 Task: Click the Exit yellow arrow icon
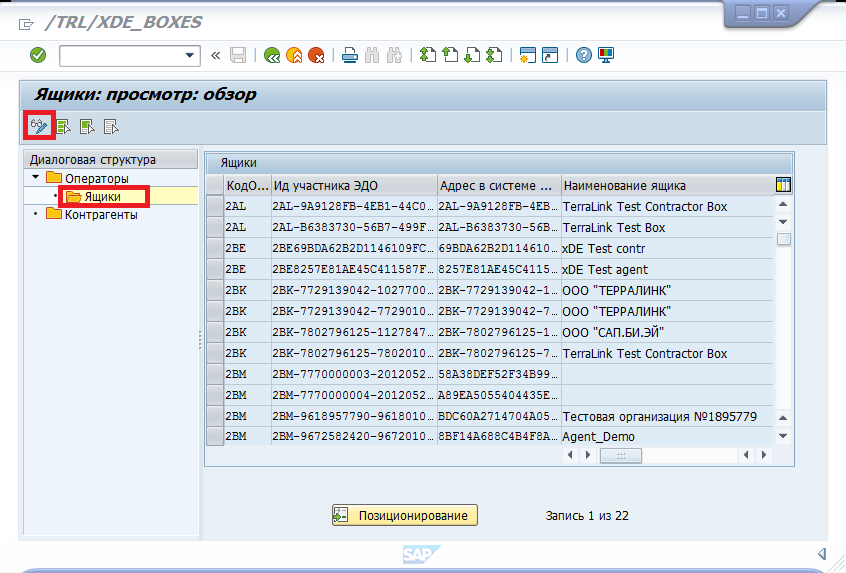coord(293,55)
